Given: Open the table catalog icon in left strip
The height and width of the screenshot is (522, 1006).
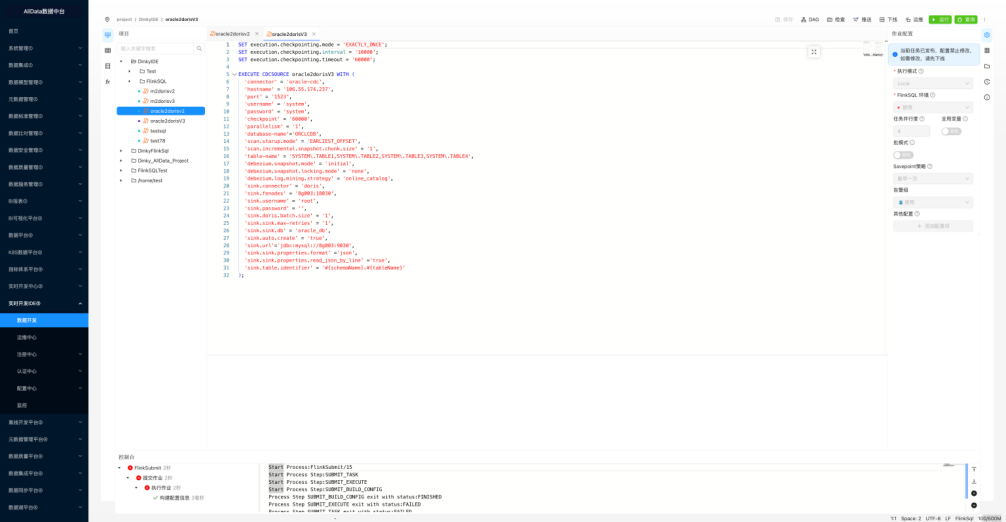Looking at the screenshot, I should point(108,50).
